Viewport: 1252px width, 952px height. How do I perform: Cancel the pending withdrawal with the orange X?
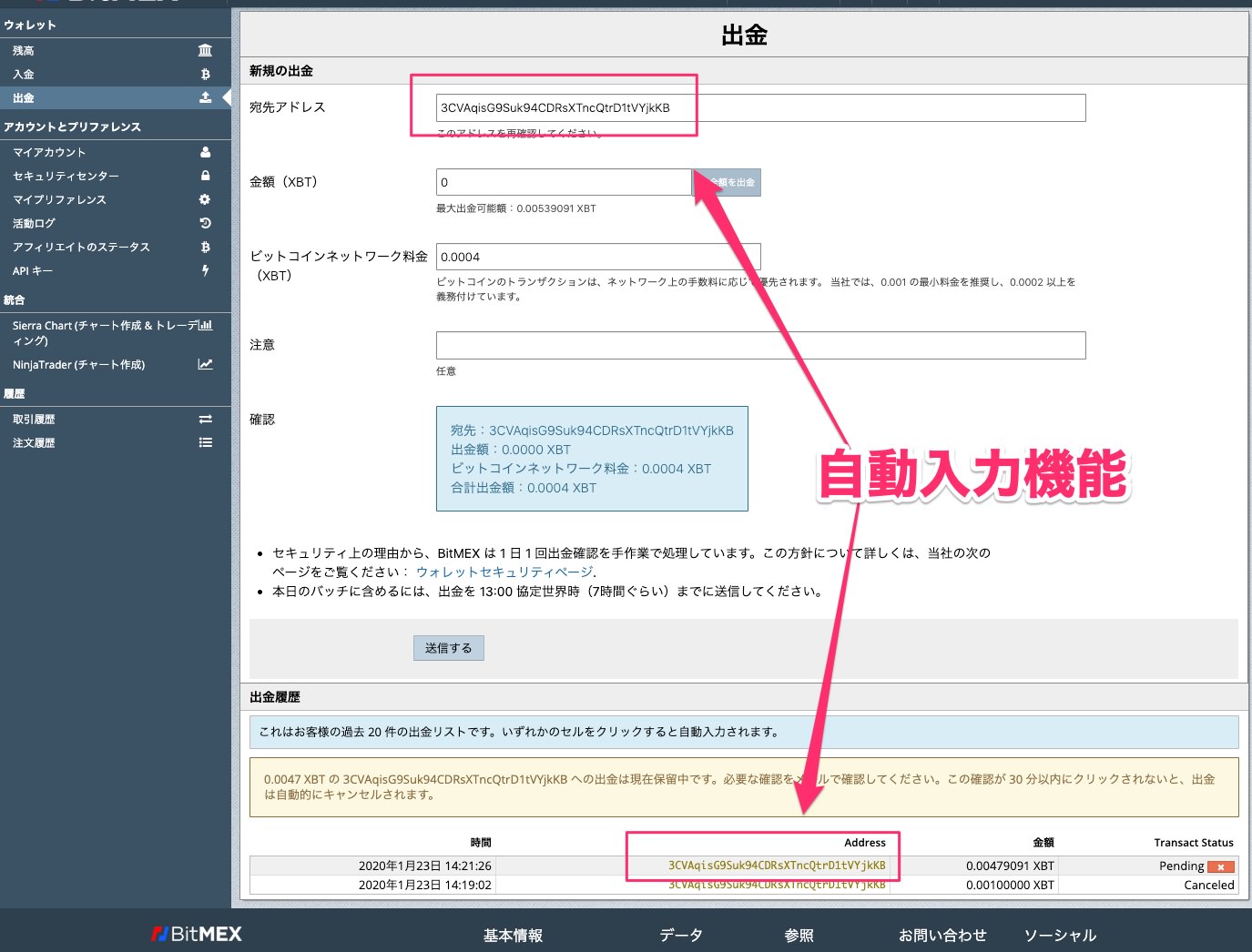(x=1220, y=867)
